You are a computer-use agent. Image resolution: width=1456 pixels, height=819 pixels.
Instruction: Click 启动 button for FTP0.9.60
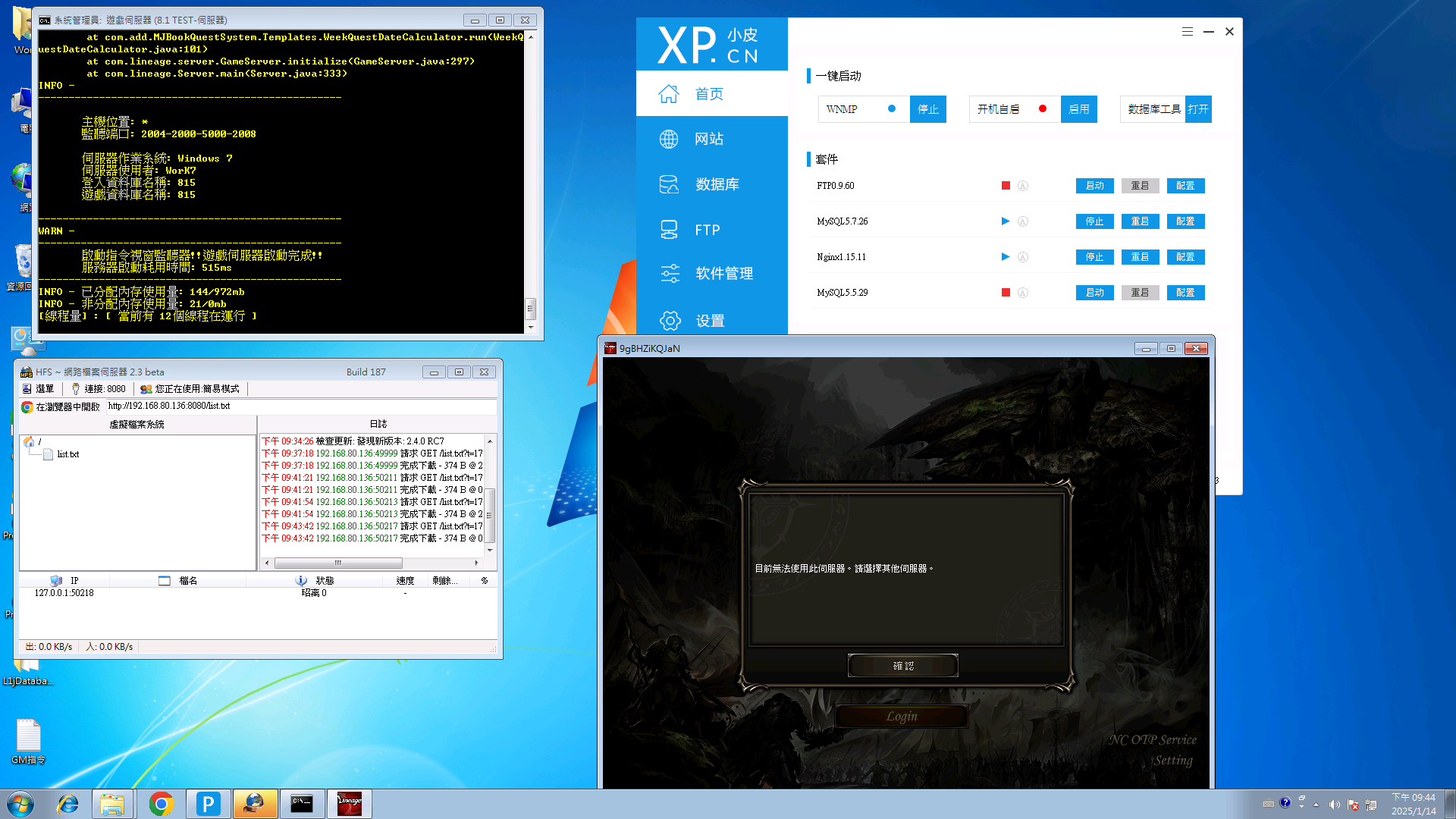1095,186
